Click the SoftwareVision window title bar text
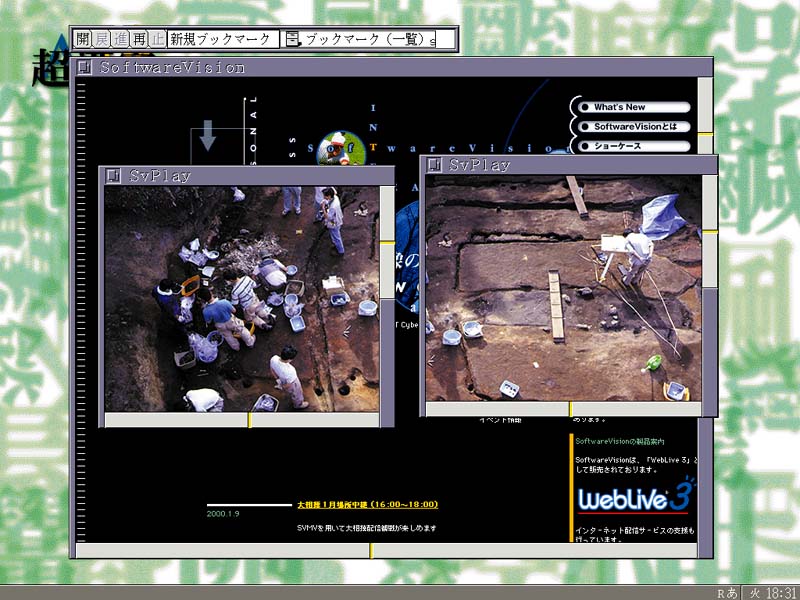 [172, 67]
